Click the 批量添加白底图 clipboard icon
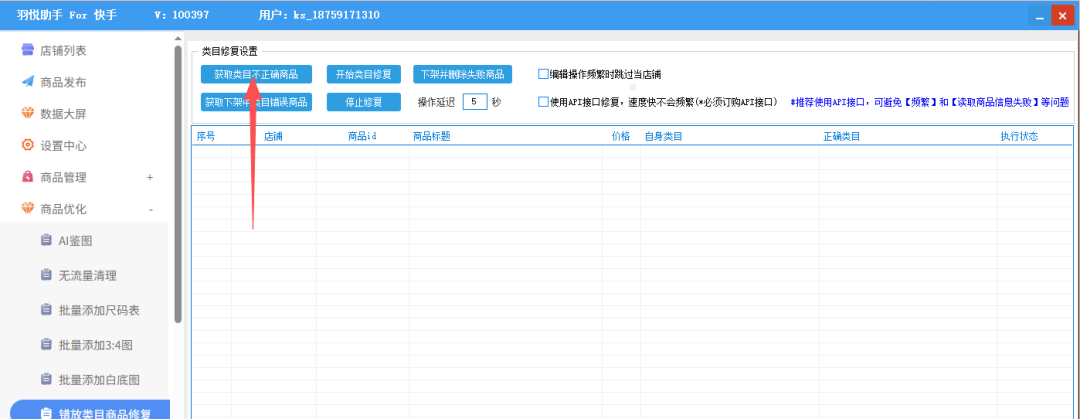Screen dimensions: 1080x419 coord(46,379)
